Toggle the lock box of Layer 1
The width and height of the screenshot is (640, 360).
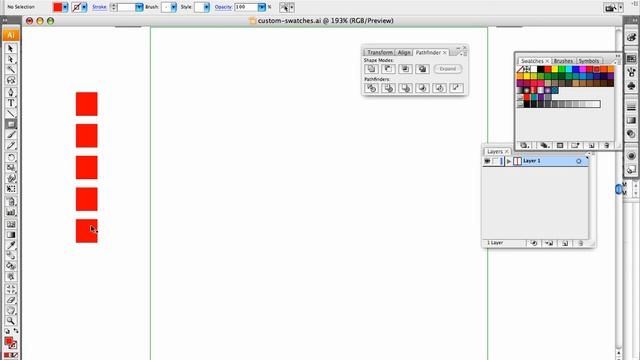tap(495, 161)
